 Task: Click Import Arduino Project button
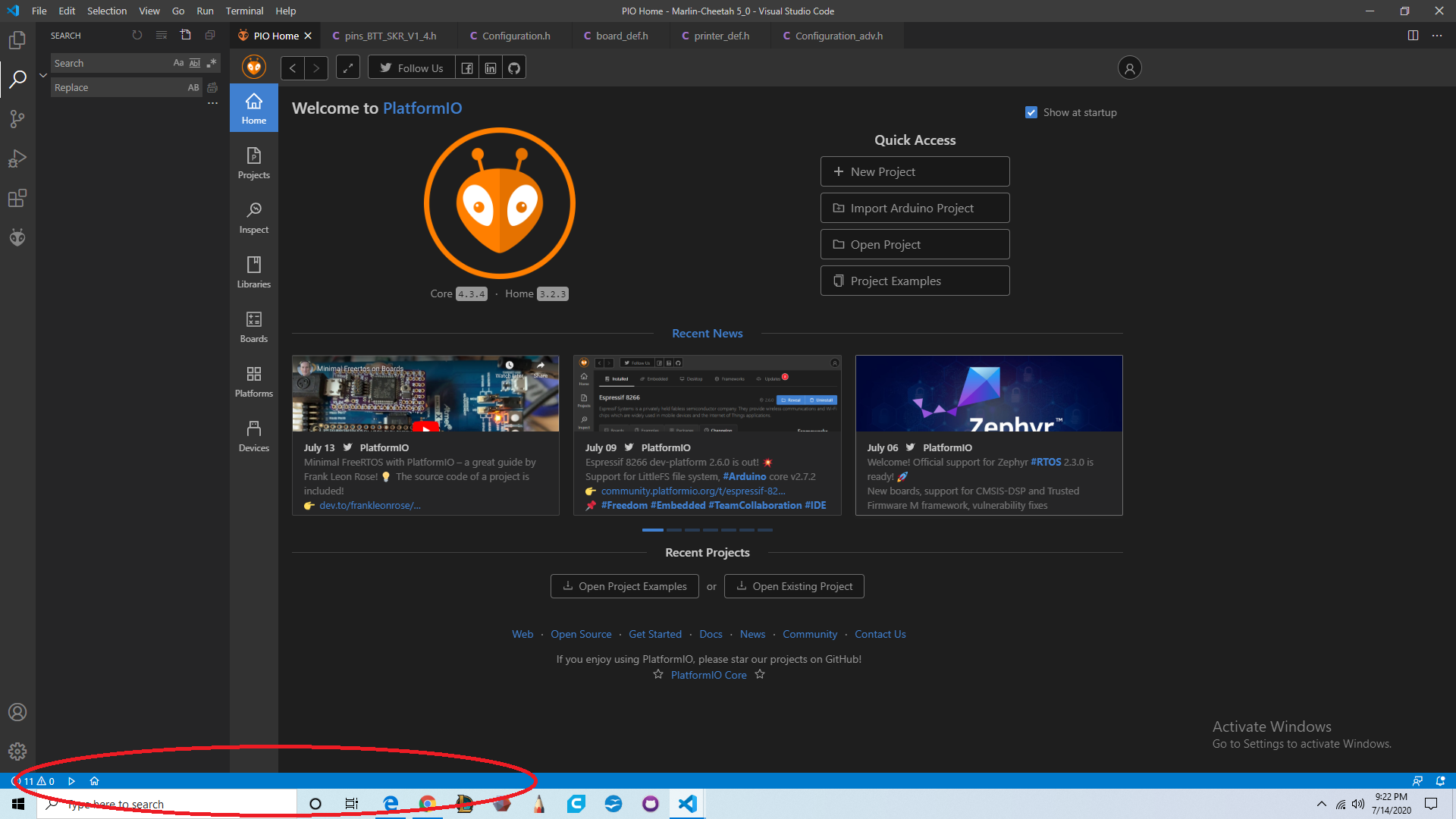[x=915, y=208]
